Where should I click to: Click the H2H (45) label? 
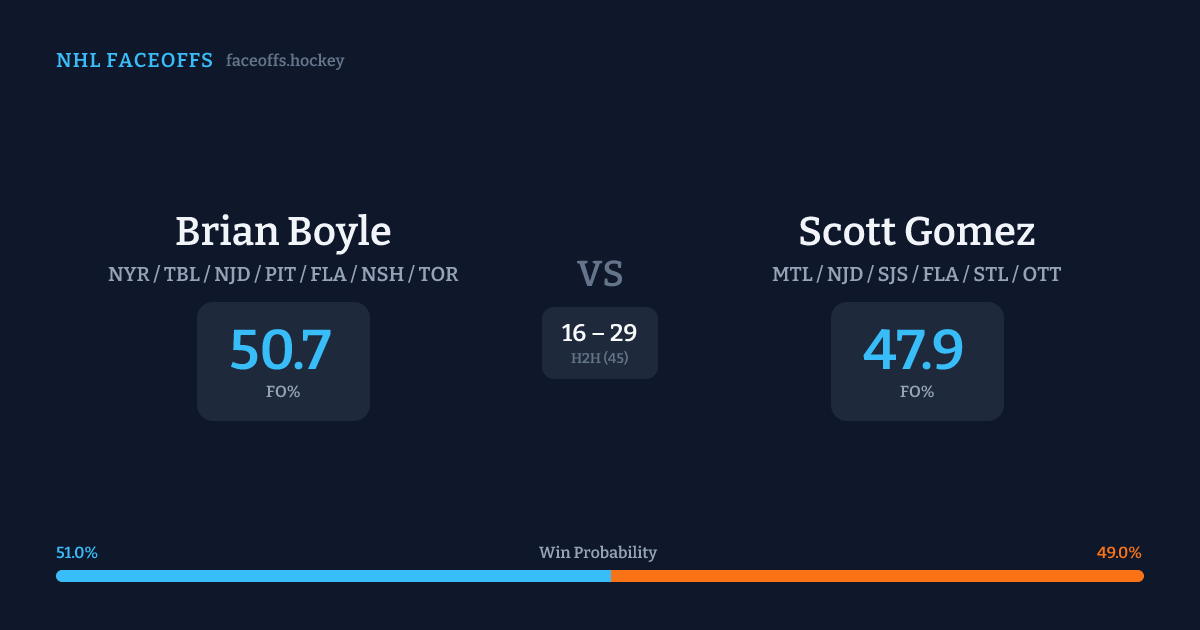pyautogui.click(x=600, y=358)
